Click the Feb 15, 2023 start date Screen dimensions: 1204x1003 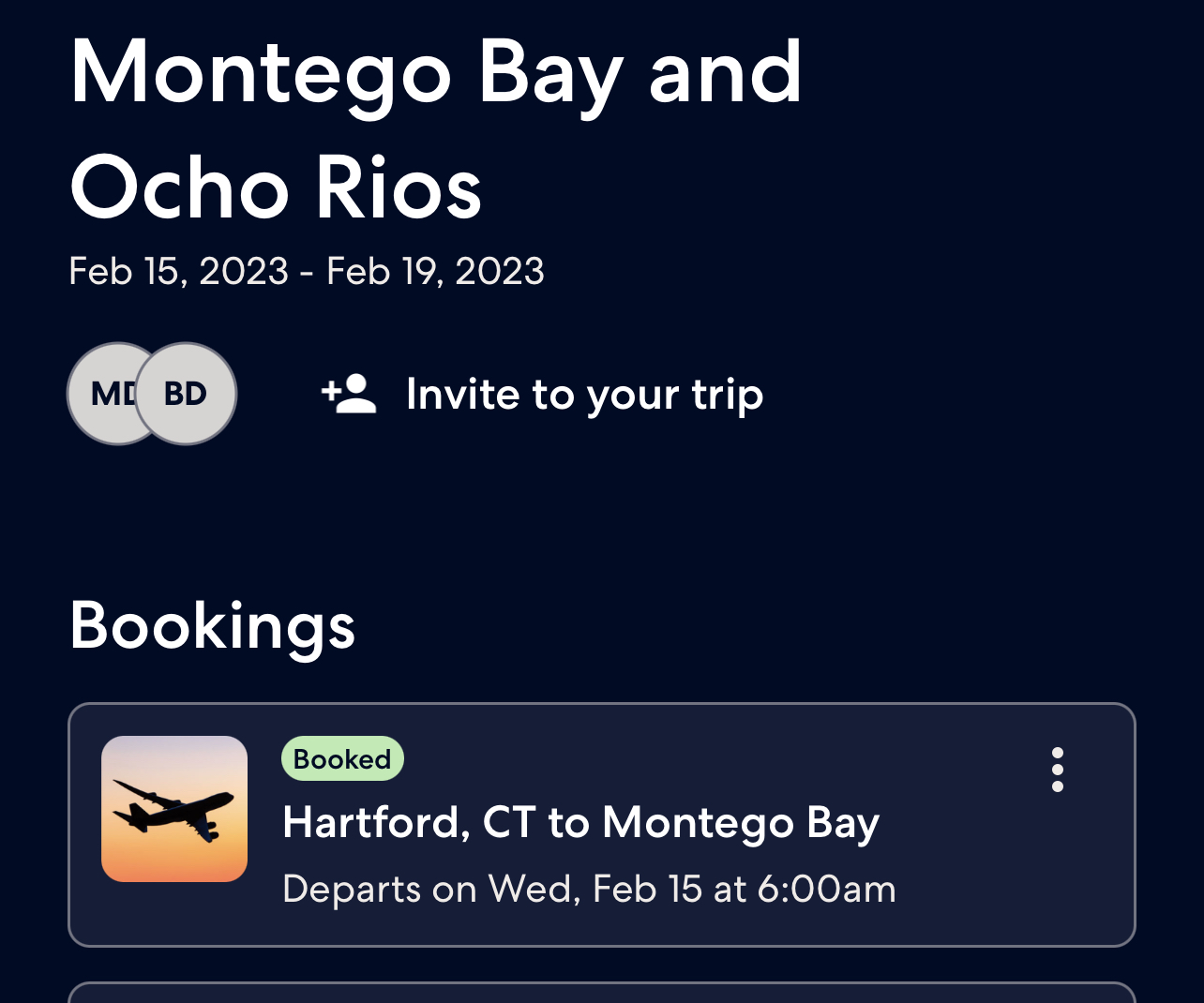click(x=178, y=272)
